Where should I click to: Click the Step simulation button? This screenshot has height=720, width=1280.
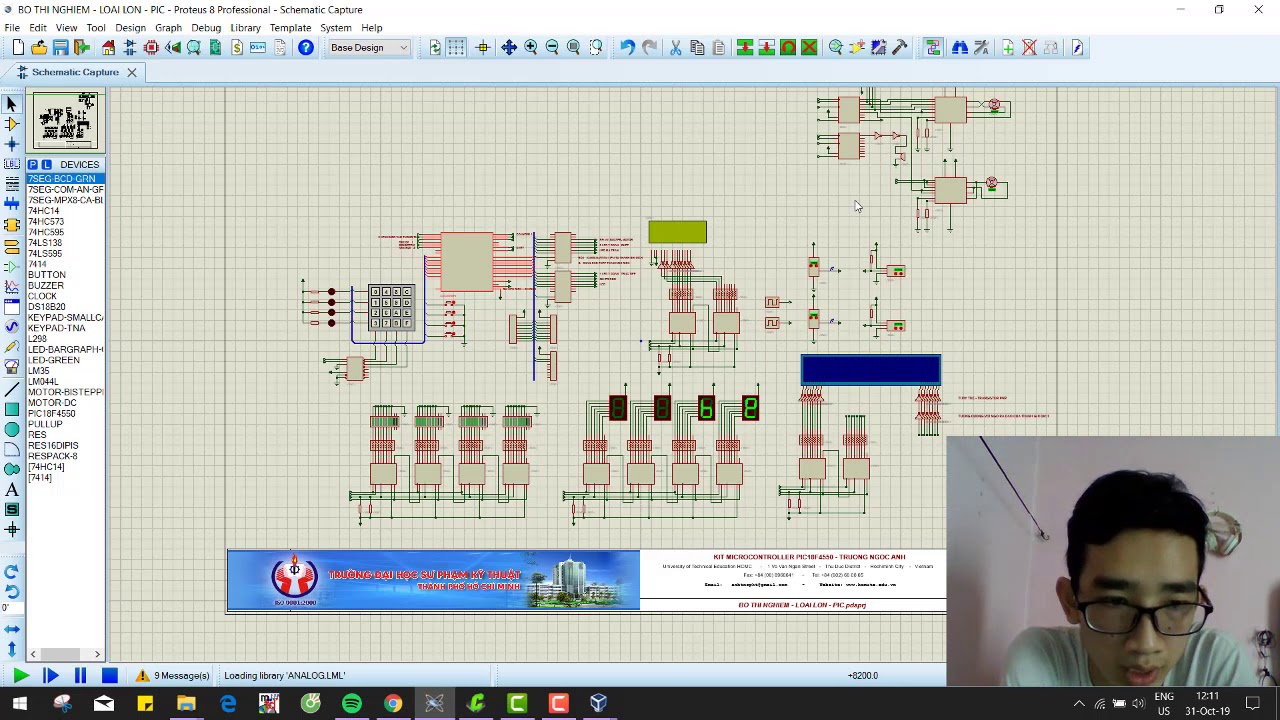pyautogui.click(x=50, y=676)
